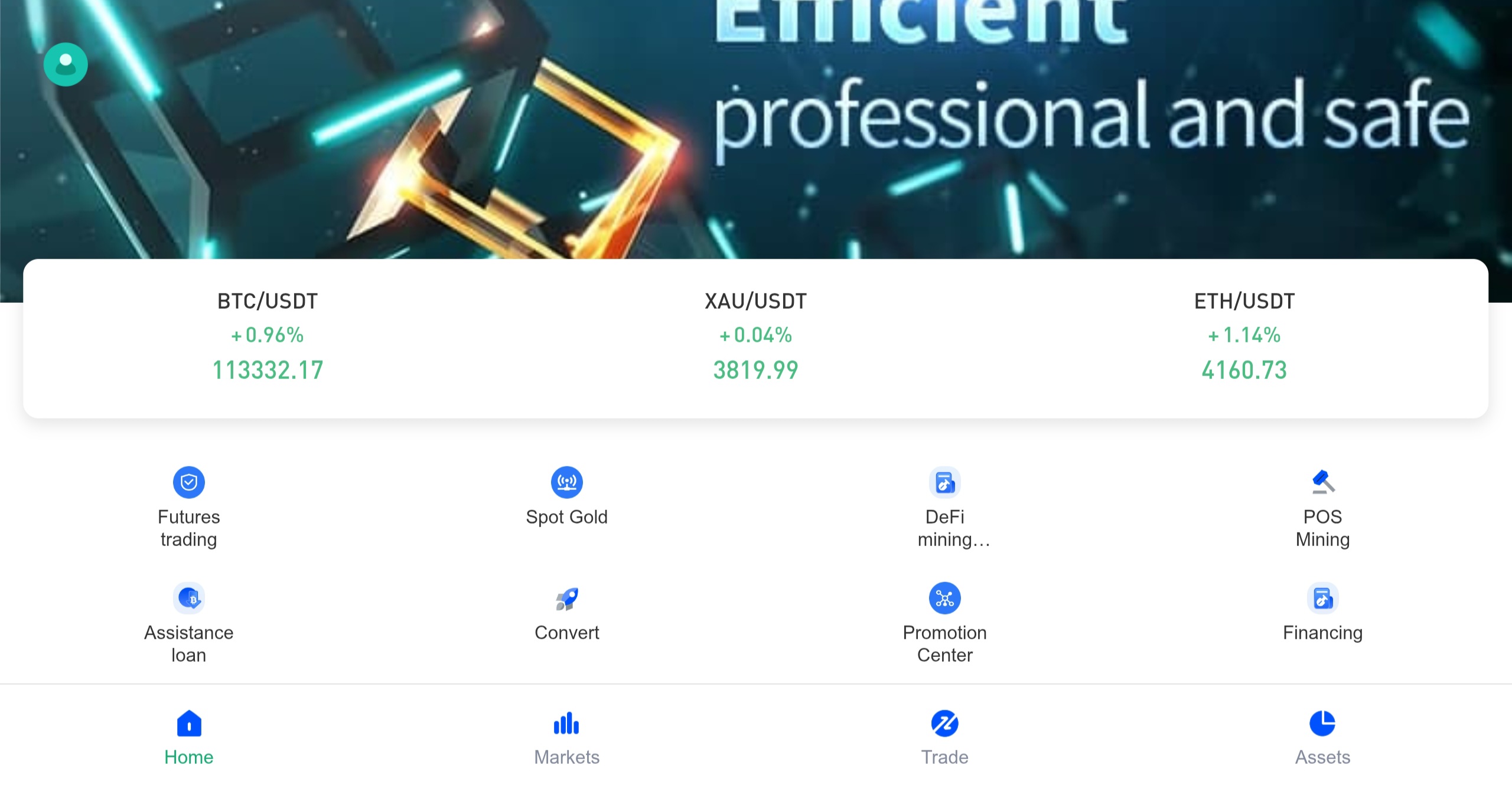Tap the Spot Gold icon
The width and height of the screenshot is (1512, 791).
(x=567, y=482)
